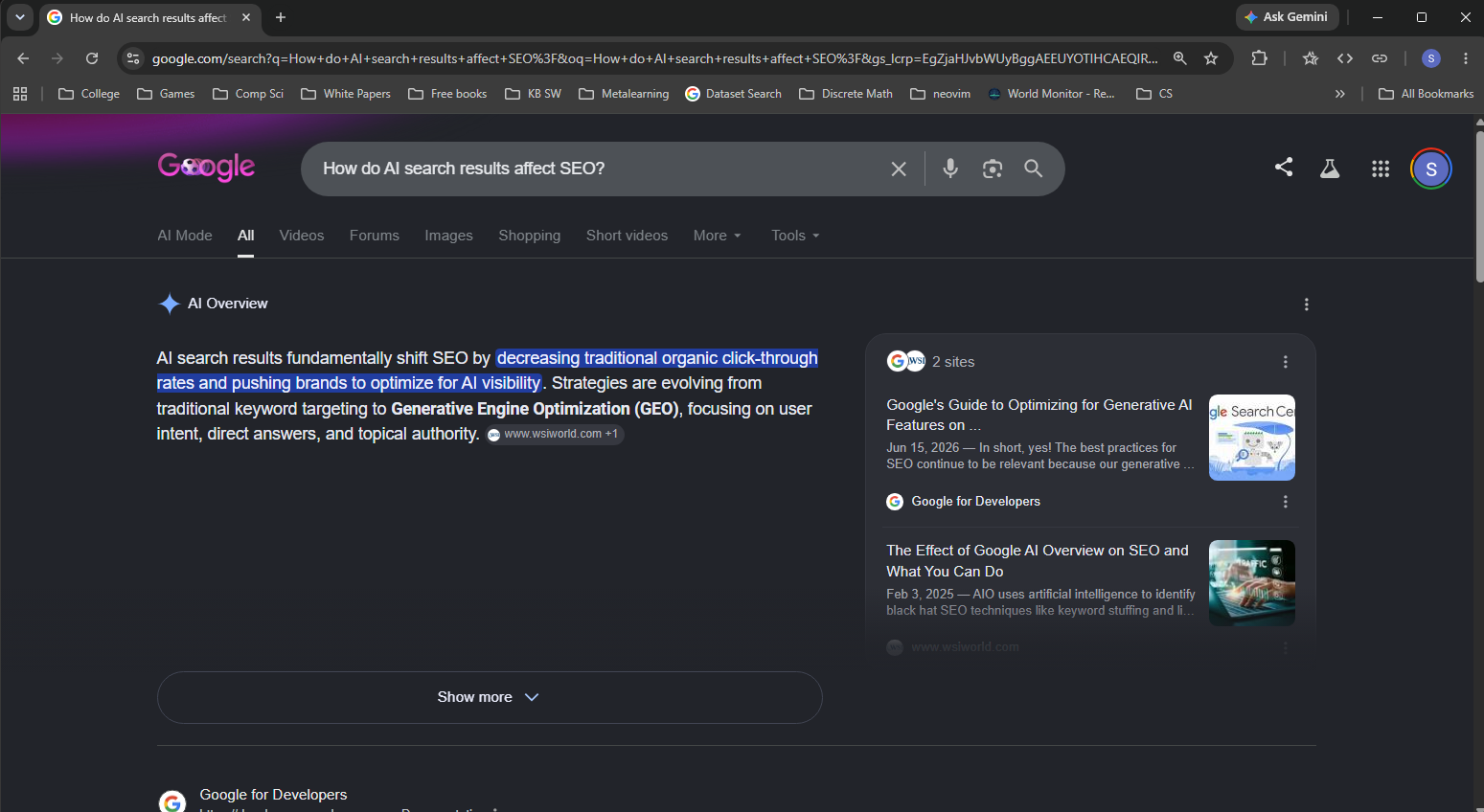The width and height of the screenshot is (1484, 812).
Task: Open Google Account avatar 'S'
Action: 1431,169
